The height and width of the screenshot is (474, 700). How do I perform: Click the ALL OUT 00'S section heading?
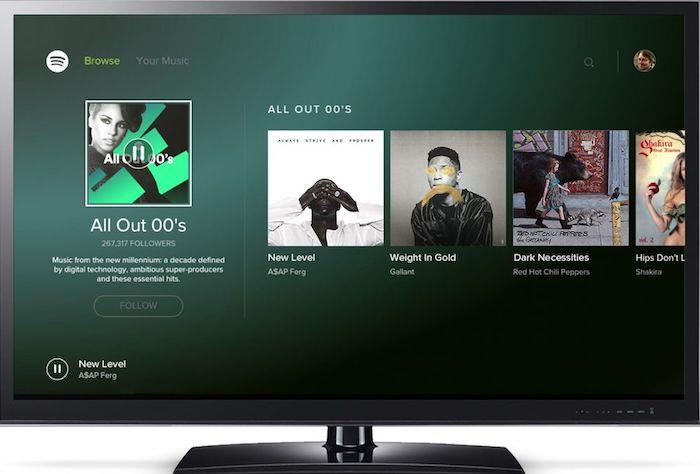(x=310, y=109)
